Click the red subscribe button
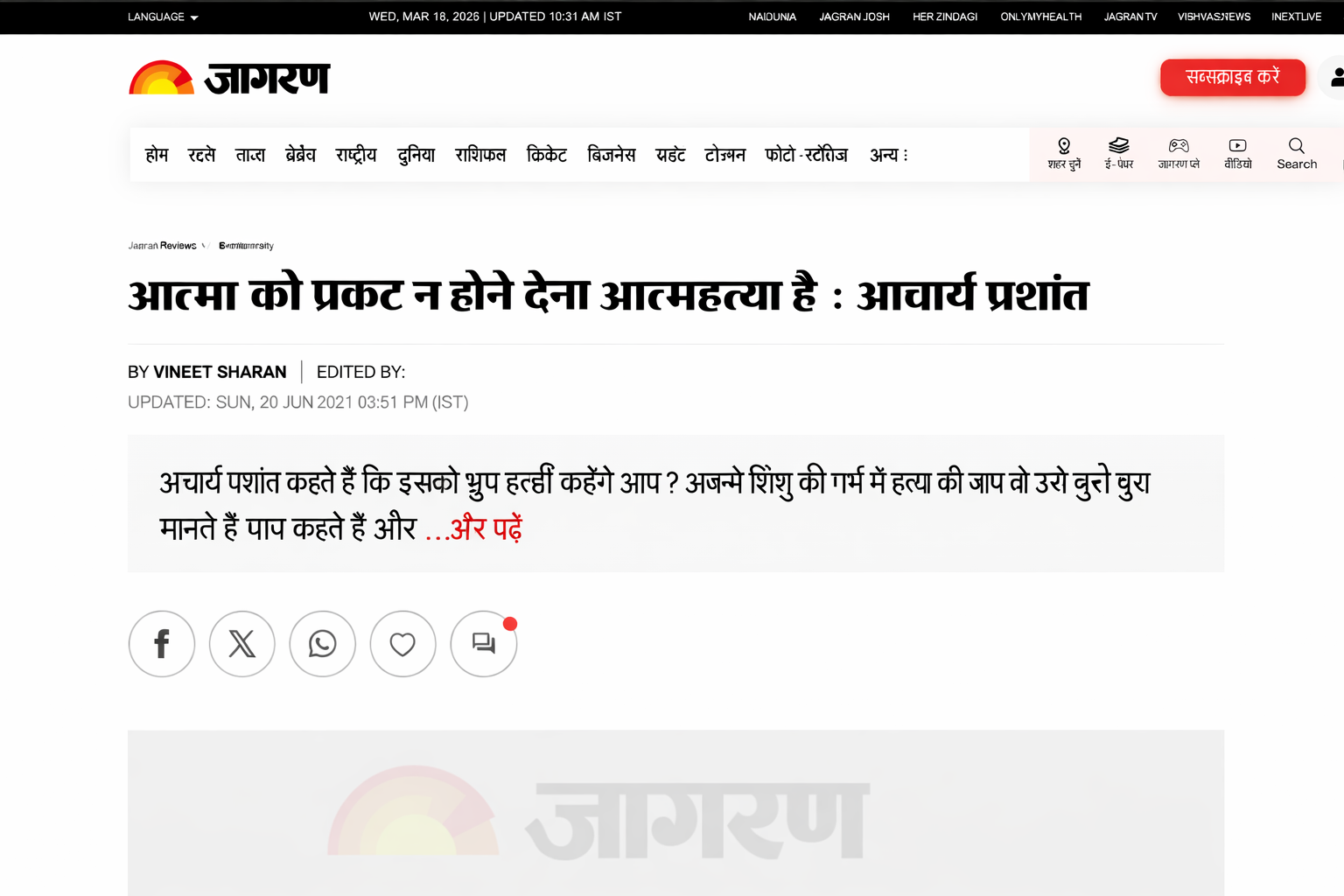The image size is (1344, 896). tap(1232, 77)
